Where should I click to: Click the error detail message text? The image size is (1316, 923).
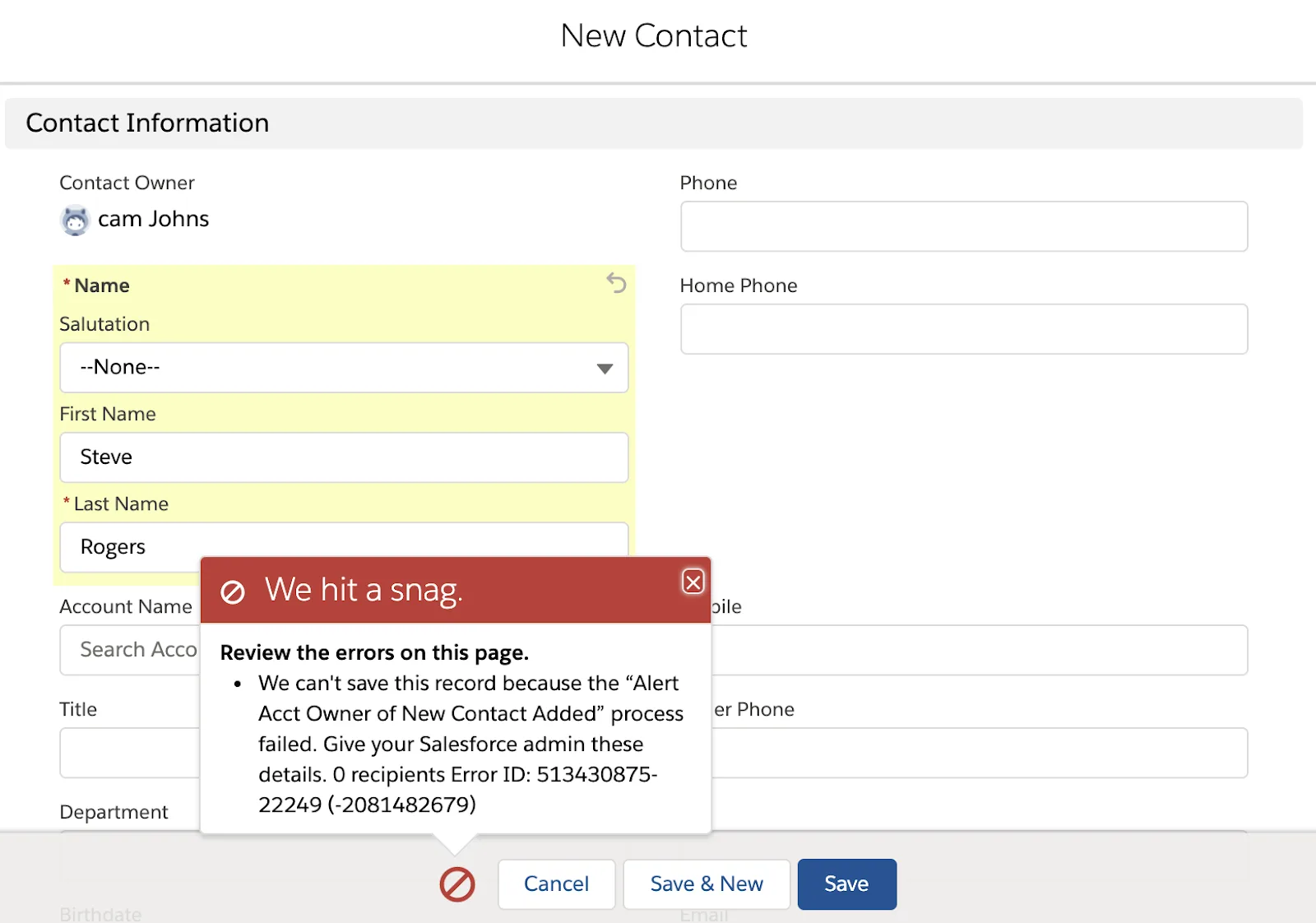pos(470,744)
